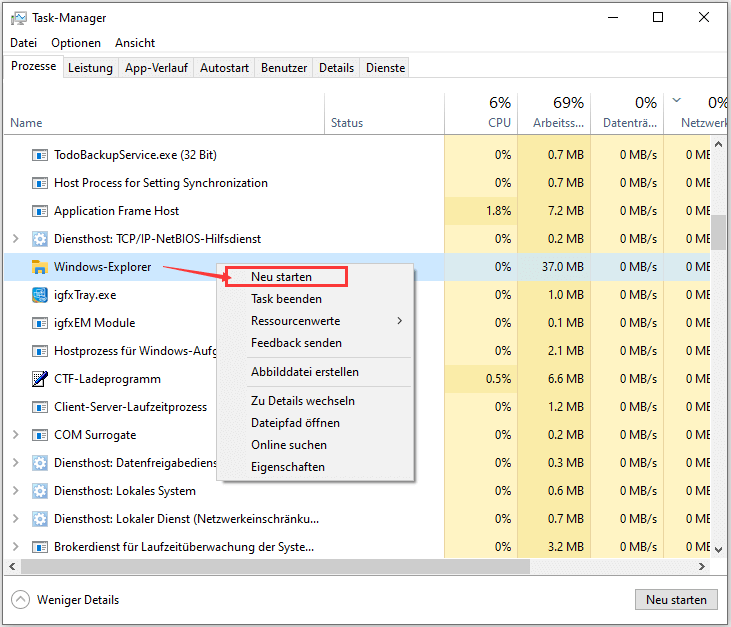Screen dimensions: 731x627
Task: Open the Datei menu
Action: tap(23, 43)
